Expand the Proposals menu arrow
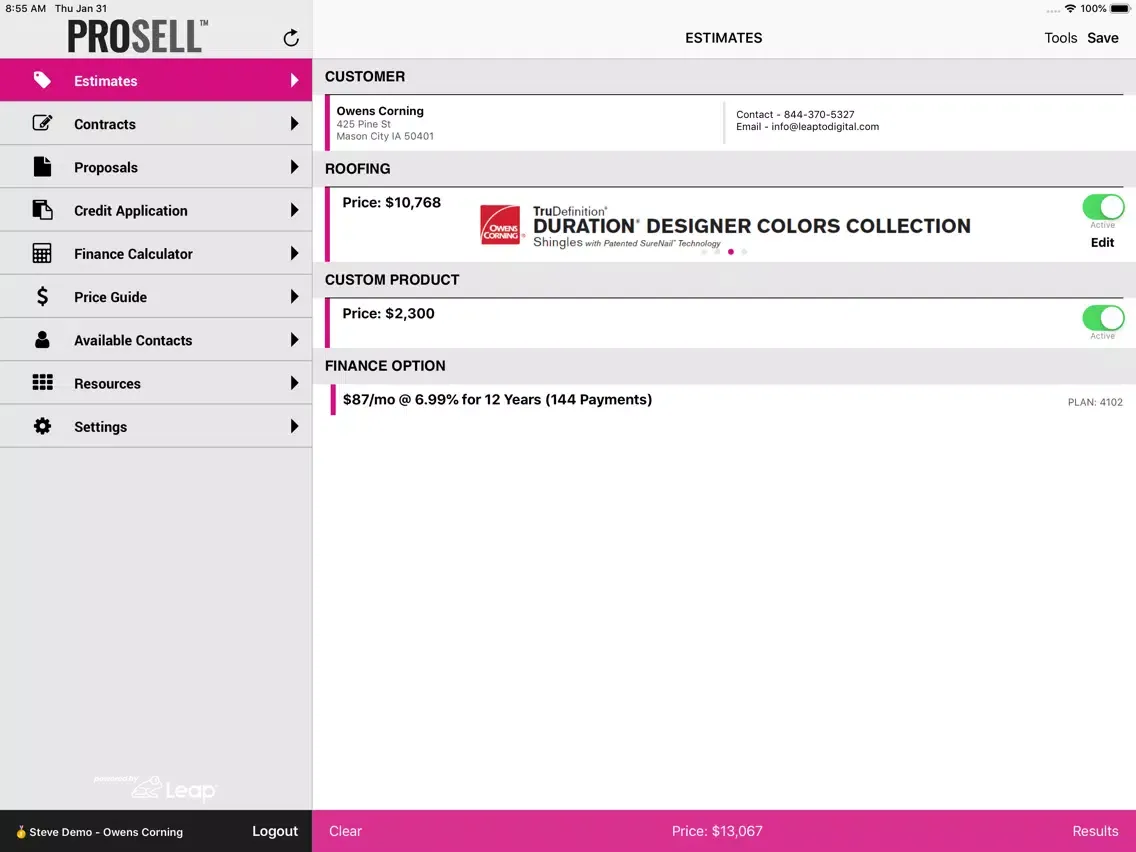 click(294, 167)
